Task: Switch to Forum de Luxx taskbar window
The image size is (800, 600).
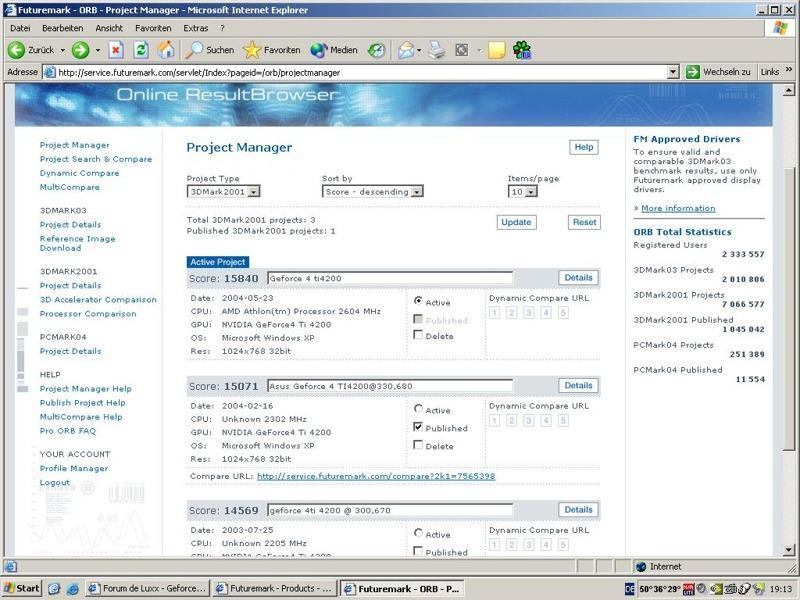Action: click(147, 589)
